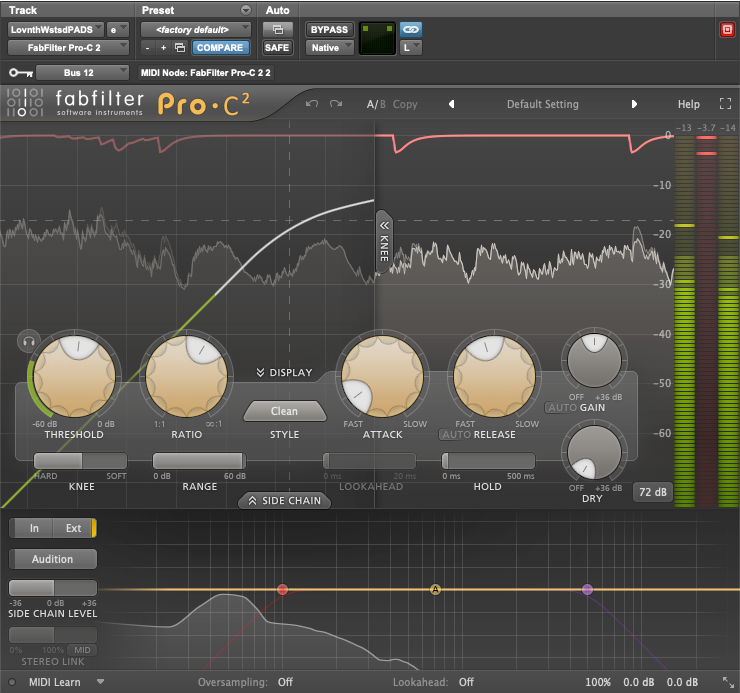This screenshot has height=693, width=740.
Task: Open the Default Setting presets menu
Action: (543, 104)
